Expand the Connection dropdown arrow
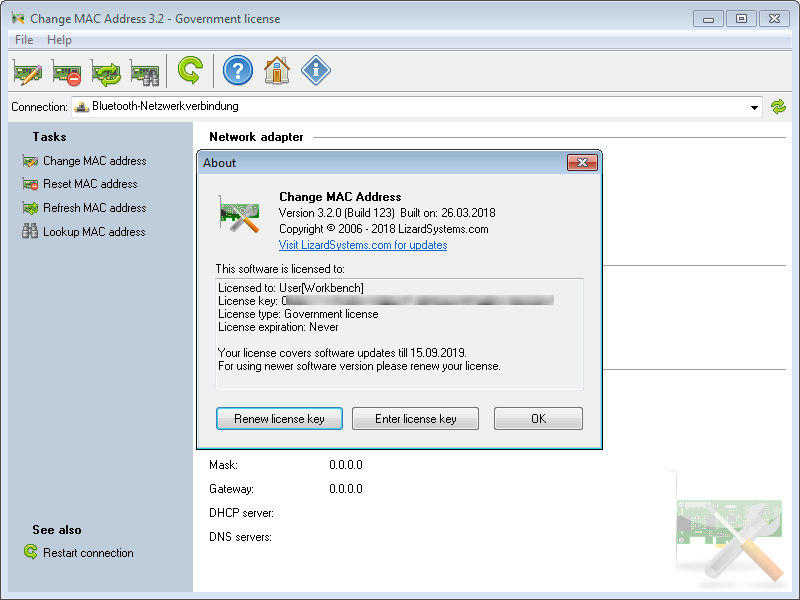800x600 pixels. [x=754, y=107]
